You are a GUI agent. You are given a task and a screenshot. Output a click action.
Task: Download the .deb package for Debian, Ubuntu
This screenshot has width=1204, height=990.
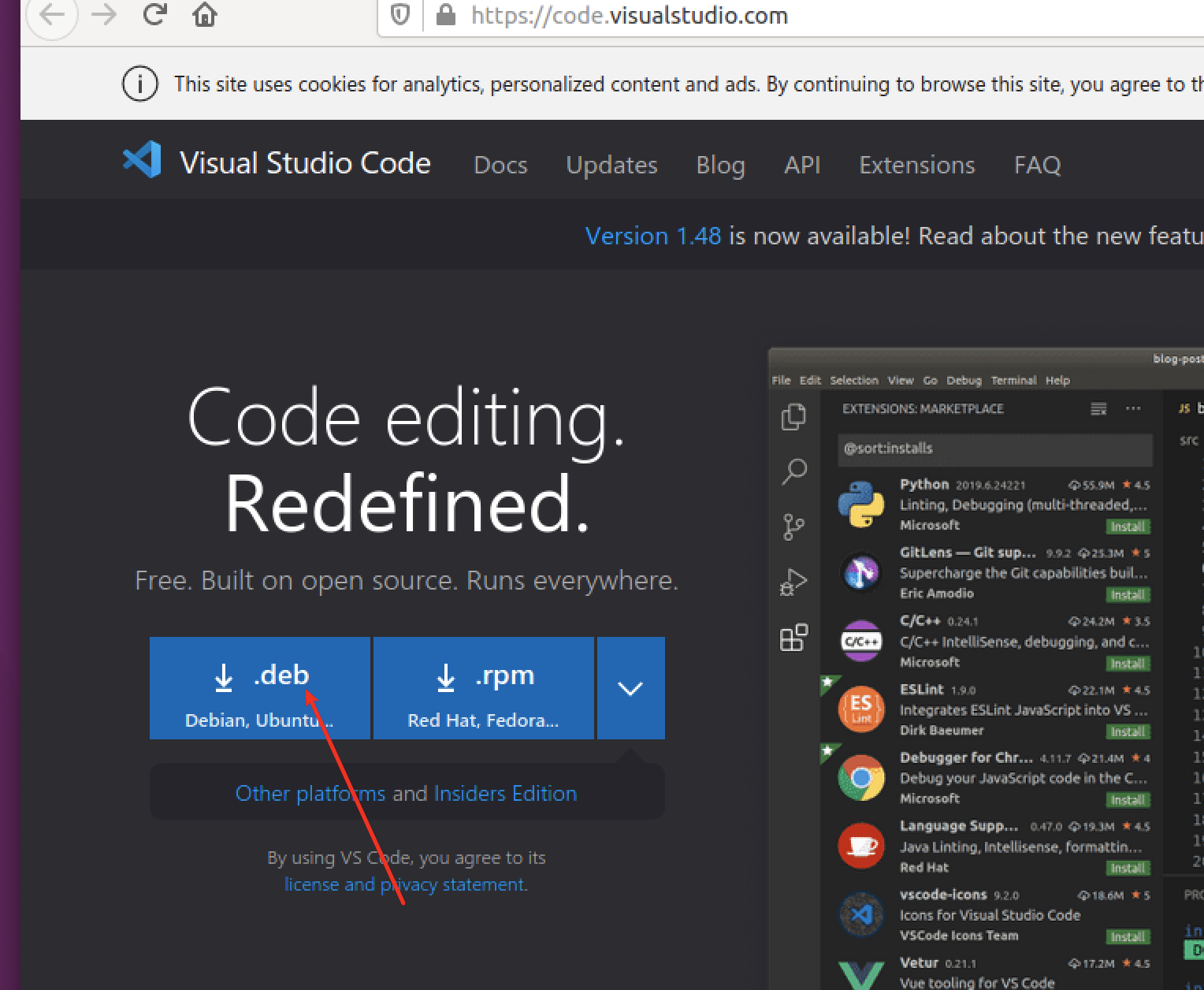tap(260, 688)
